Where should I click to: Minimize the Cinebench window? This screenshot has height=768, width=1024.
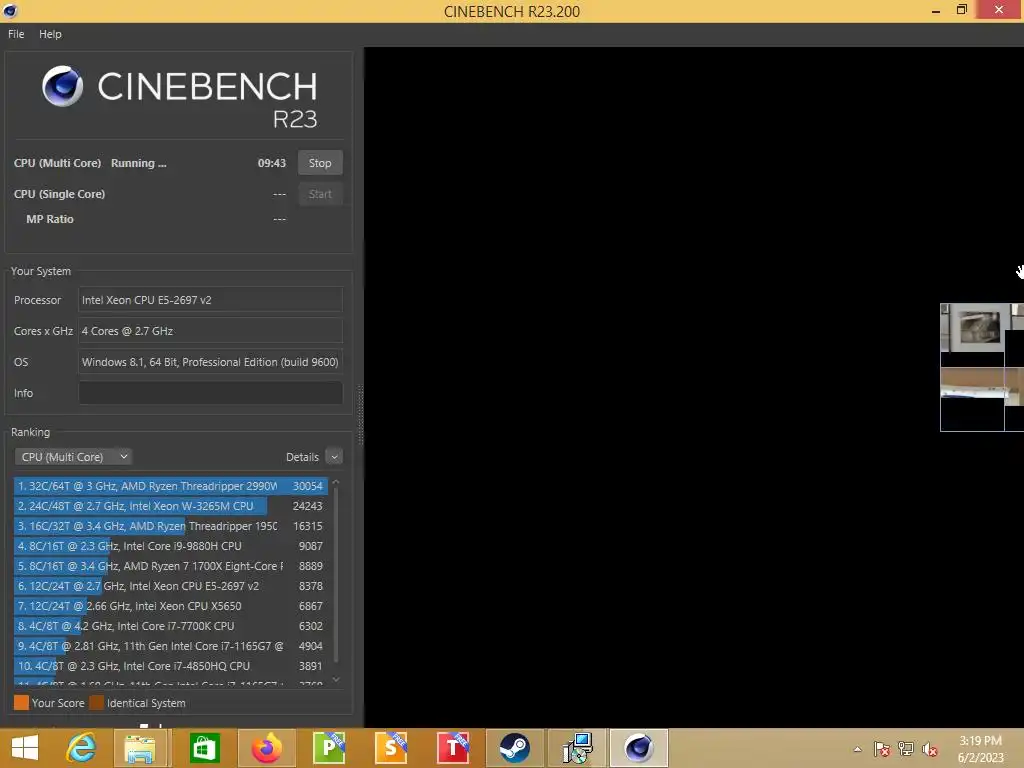(936, 10)
